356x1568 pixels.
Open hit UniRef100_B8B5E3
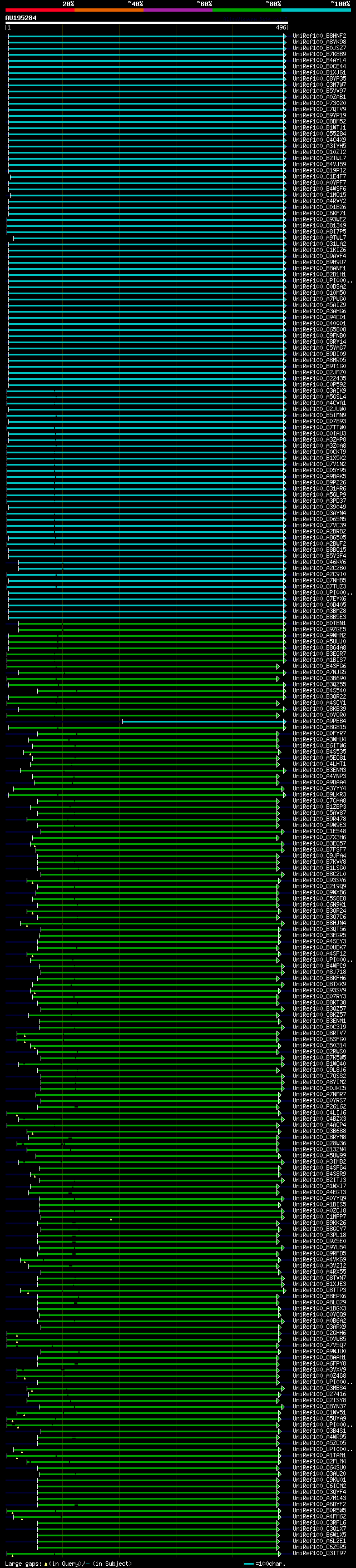[319, 617]
